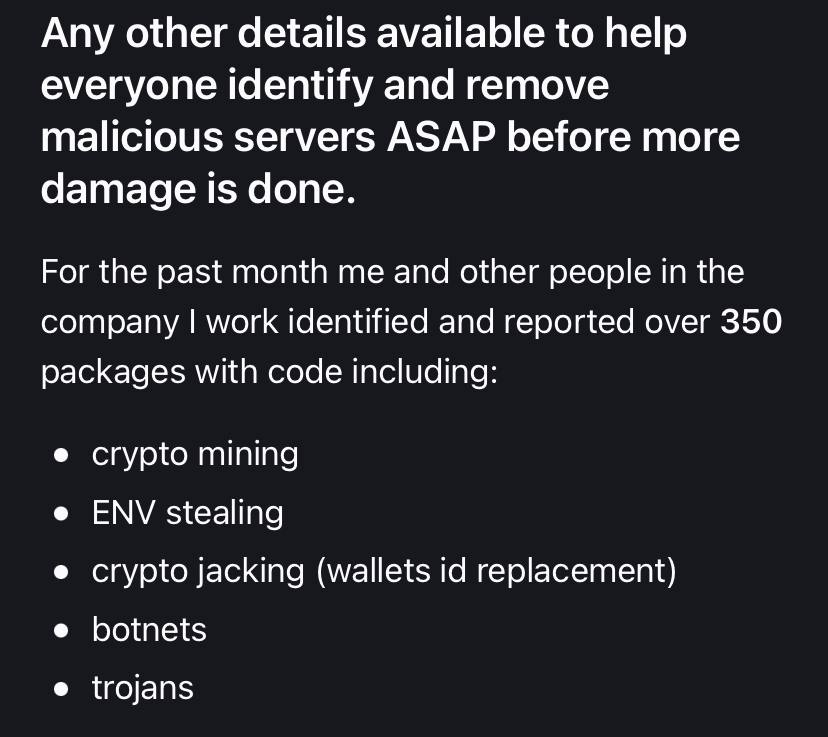Select the "ENV stealing" list item
This screenshot has height=737, width=828.
pos(187,513)
